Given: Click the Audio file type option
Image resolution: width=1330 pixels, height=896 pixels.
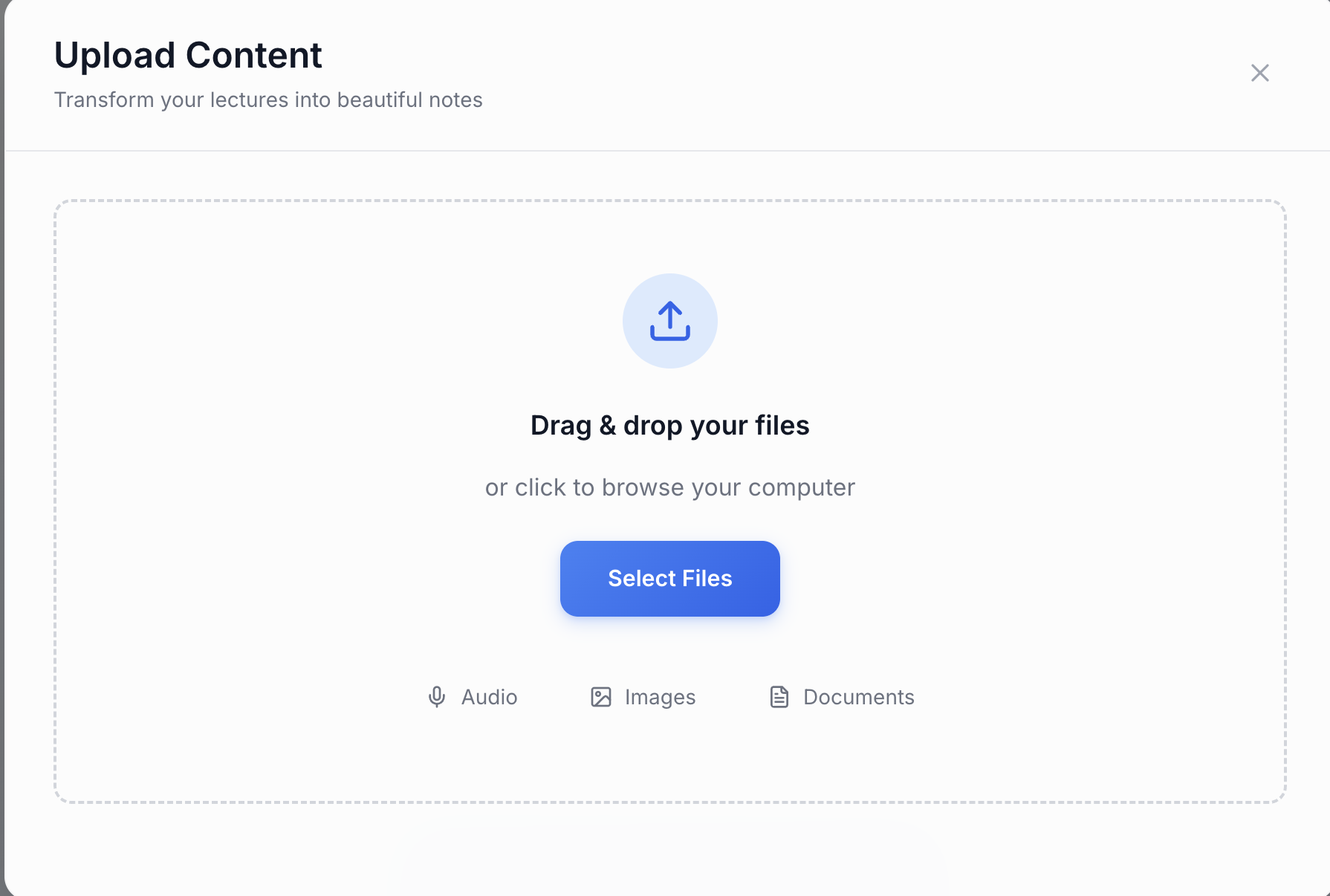Looking at the screenshot, I should tap(473, 697).
